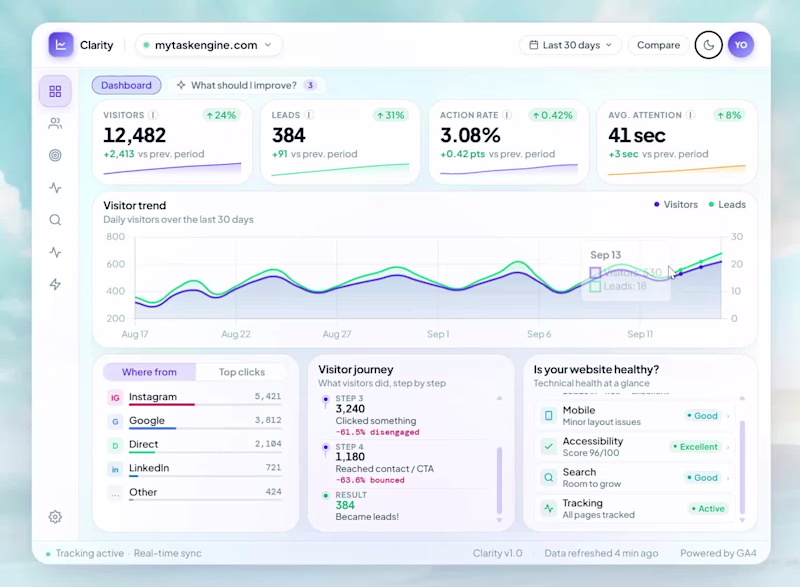Switch to What should I improve? tab
This screenshot has width=800, height=587.
point(247,85)
